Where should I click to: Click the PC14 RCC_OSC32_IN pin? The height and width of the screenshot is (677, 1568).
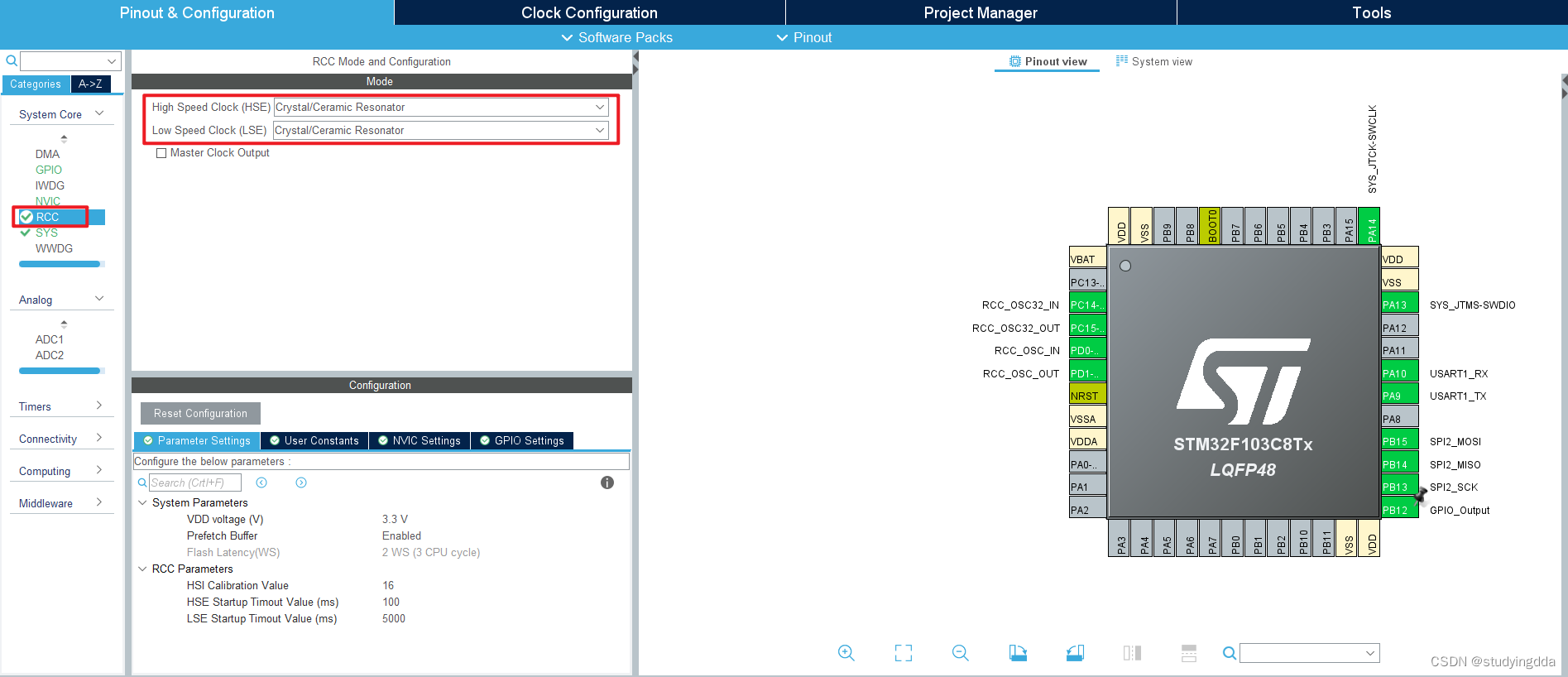point(1088,305)
